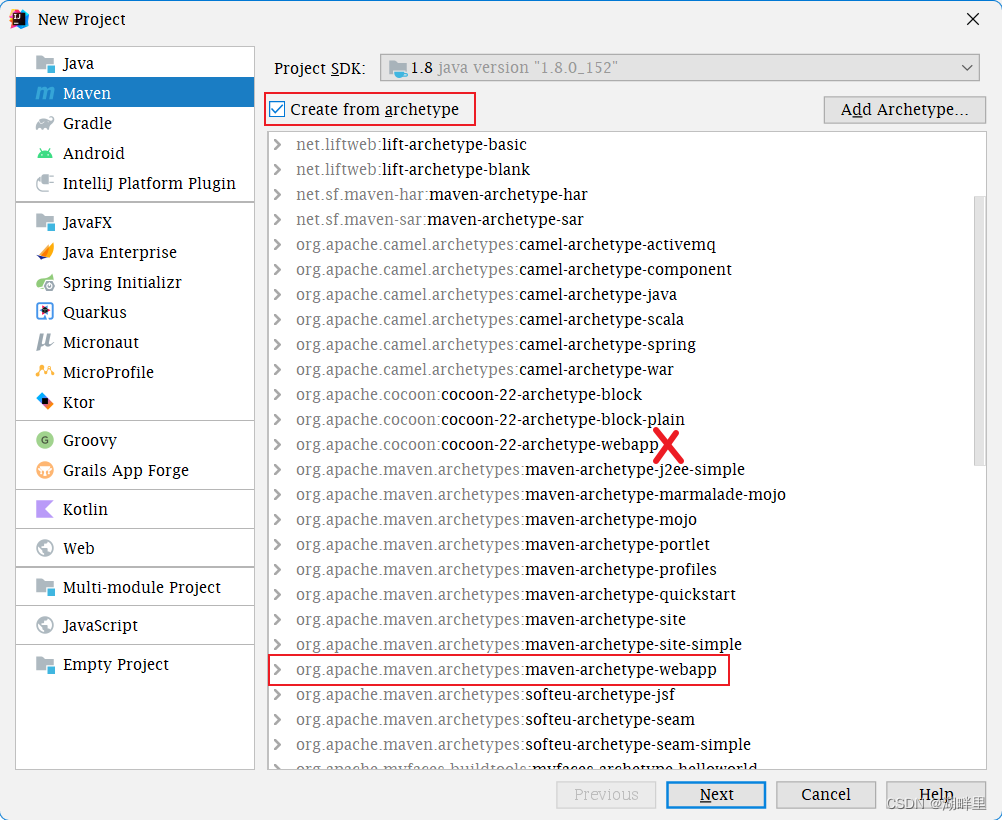Screen dimensions: 1002x820
Task: Click the IntelliJ Platform Plugin icon
Action: tap(45, 183)
